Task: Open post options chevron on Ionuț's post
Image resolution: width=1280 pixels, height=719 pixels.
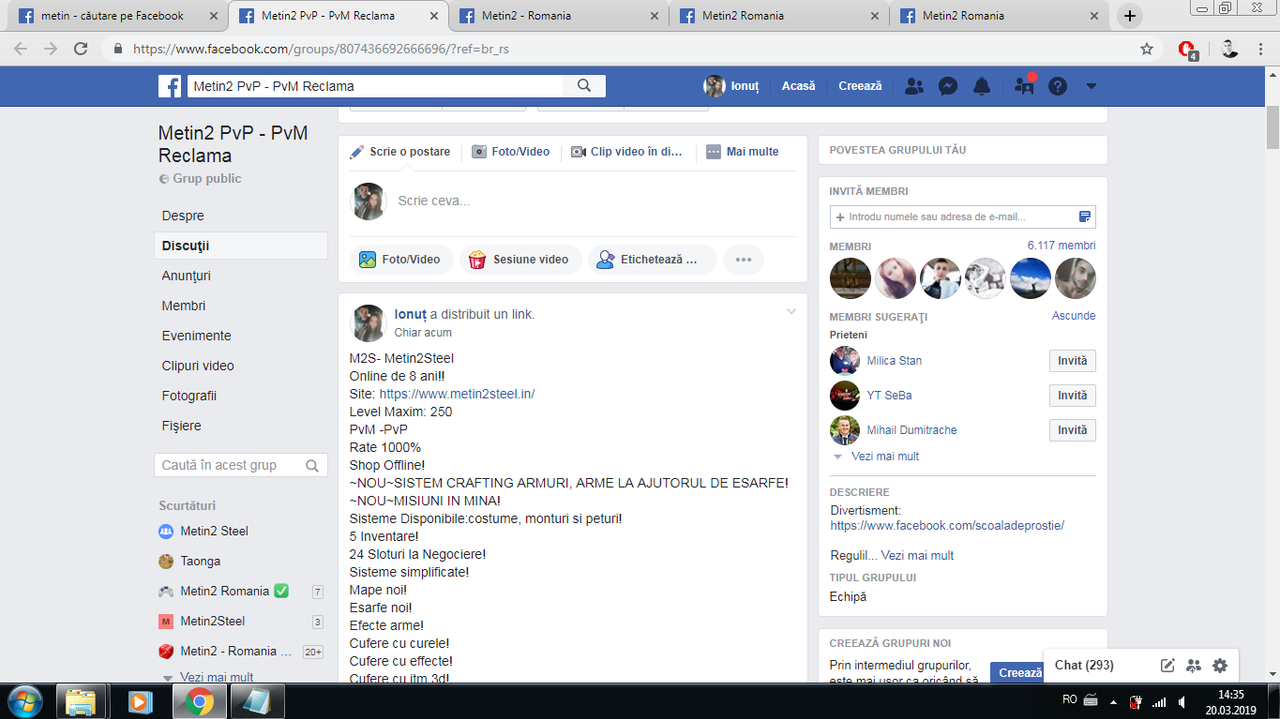Action: [791, 312]
